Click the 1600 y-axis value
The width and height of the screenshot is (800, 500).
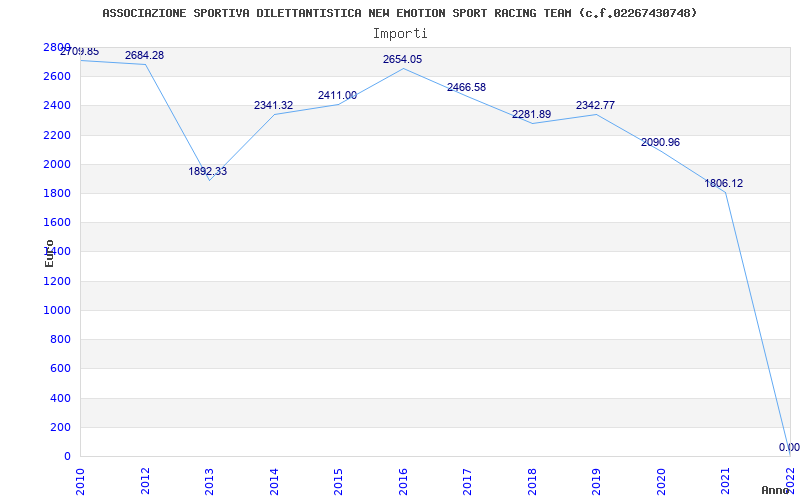pyautogui.click(x=57, y=222)
